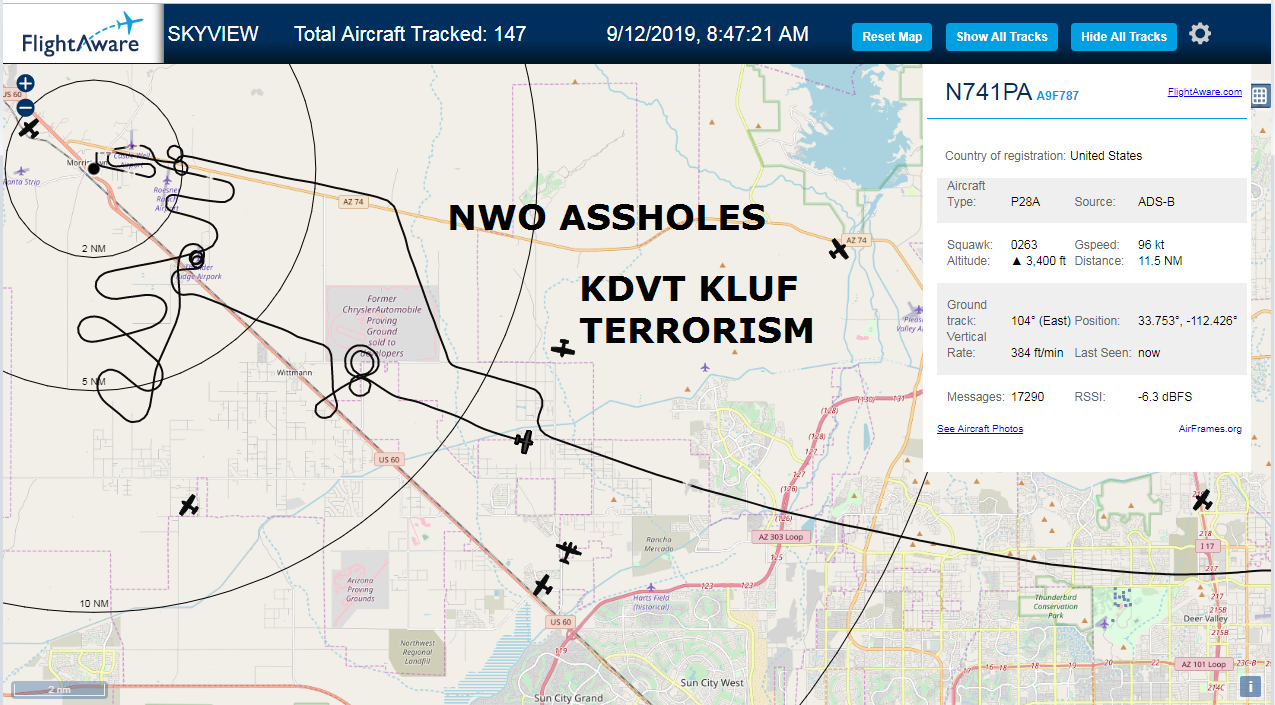The width and height of the screenshot is (1275, 705).
Task: Select aircraft below KDVT KLUF text
Action: tap(564, 348)
